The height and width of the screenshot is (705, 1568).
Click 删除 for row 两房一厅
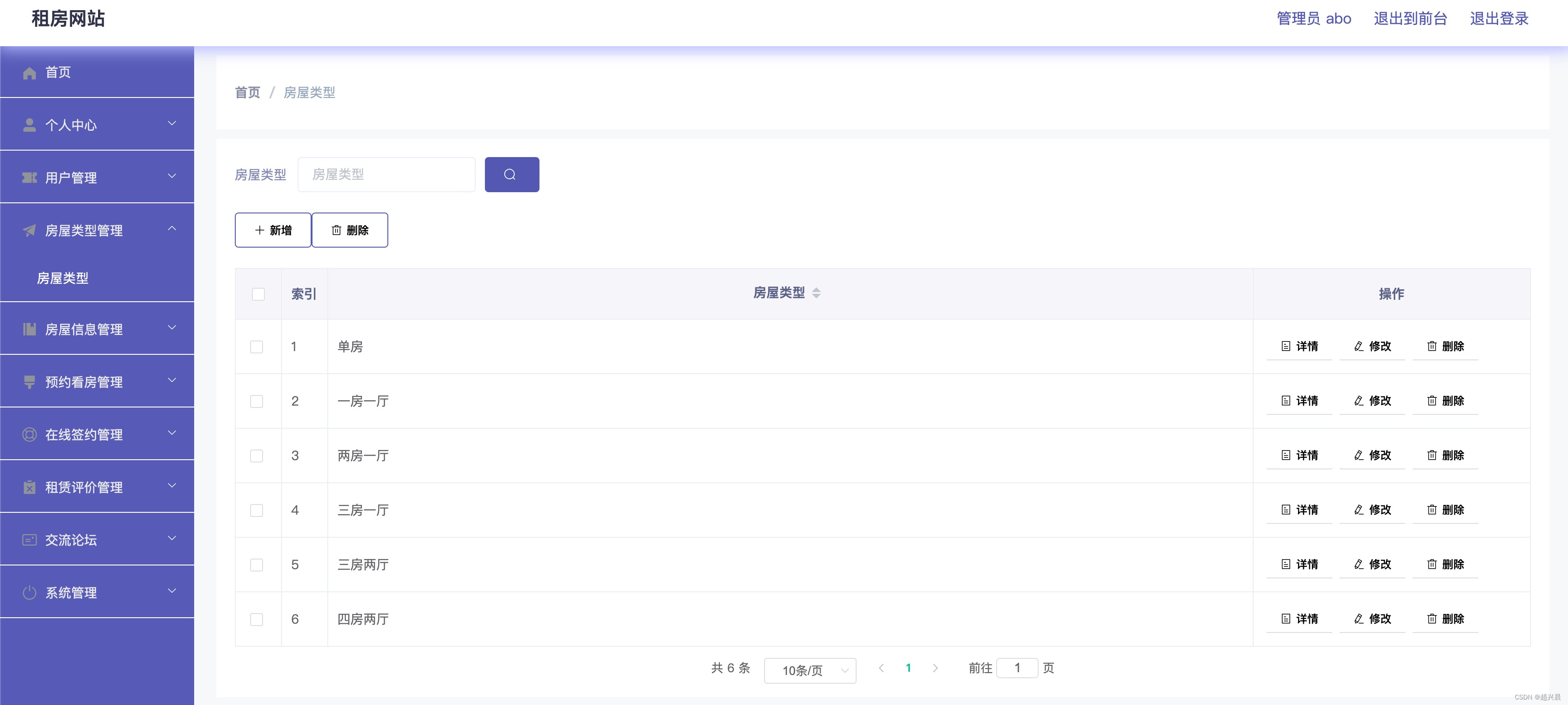coord(1445,455)
